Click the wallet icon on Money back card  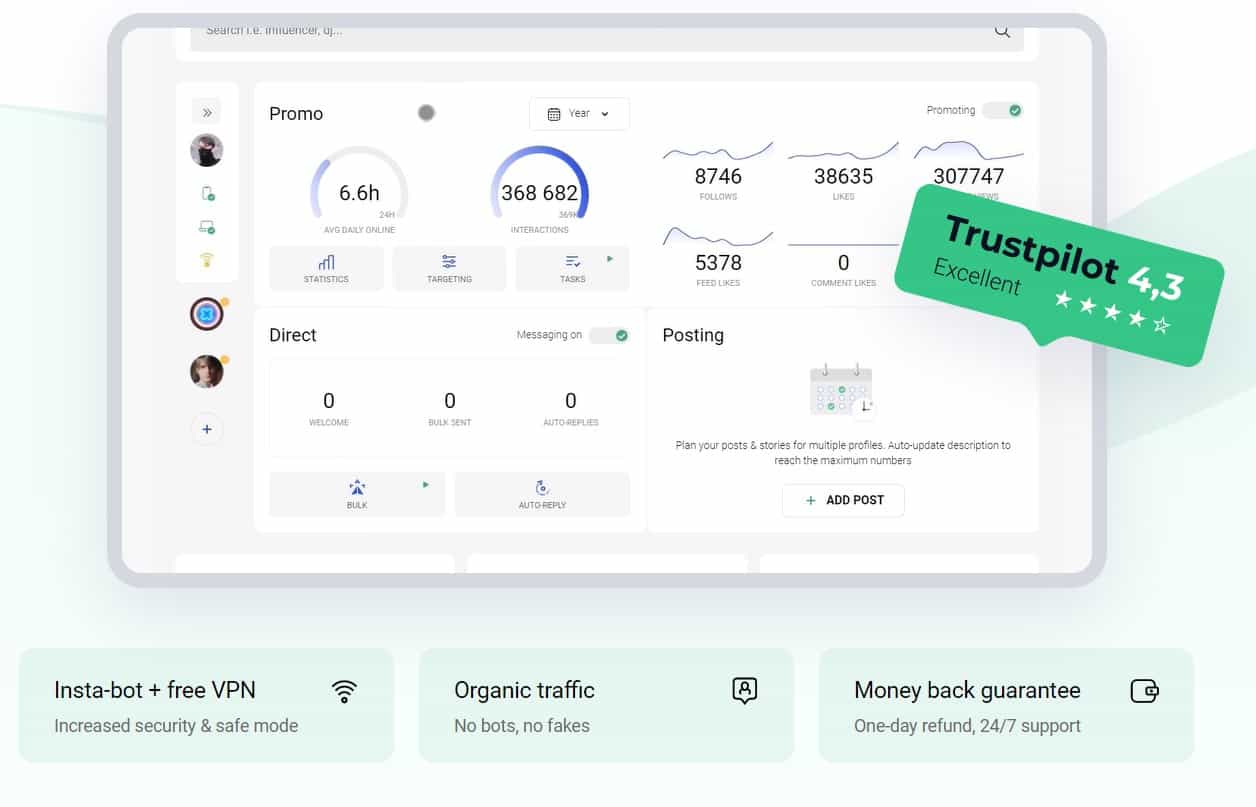1144,690
